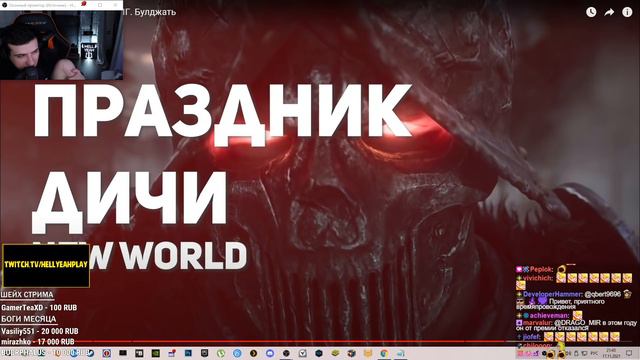Click the 'NEW WORLD' text on video
The width and height of the screenshot is (640, 360).
tap(140, 256)
